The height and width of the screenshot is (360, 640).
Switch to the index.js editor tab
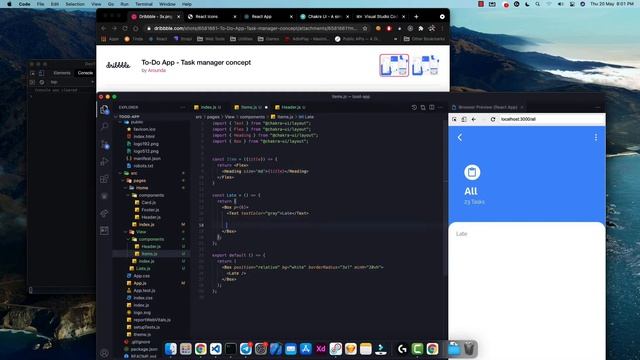pos(208,107)
